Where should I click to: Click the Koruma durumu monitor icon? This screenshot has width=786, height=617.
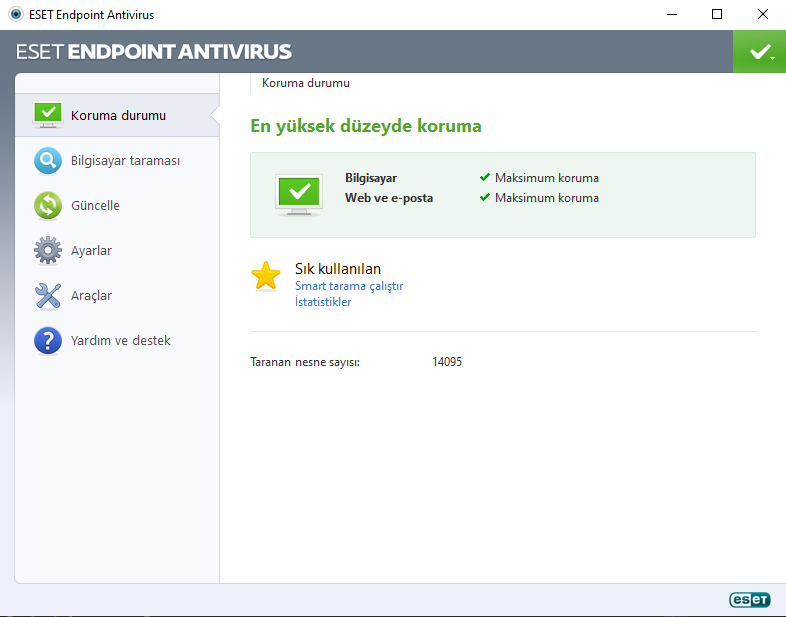coord(48,115)
